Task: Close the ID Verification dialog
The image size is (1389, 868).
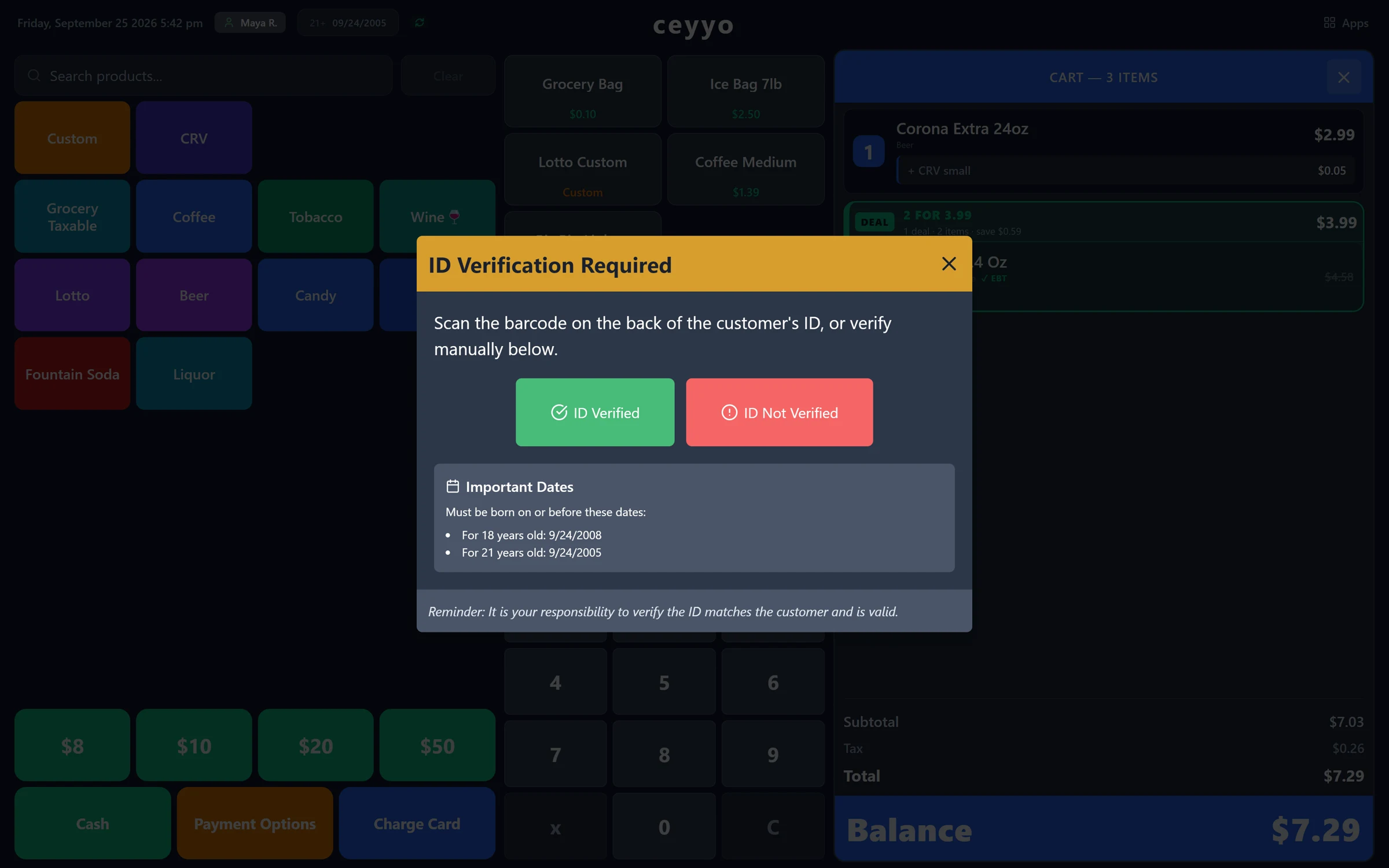Action: (x=949, y=264)
